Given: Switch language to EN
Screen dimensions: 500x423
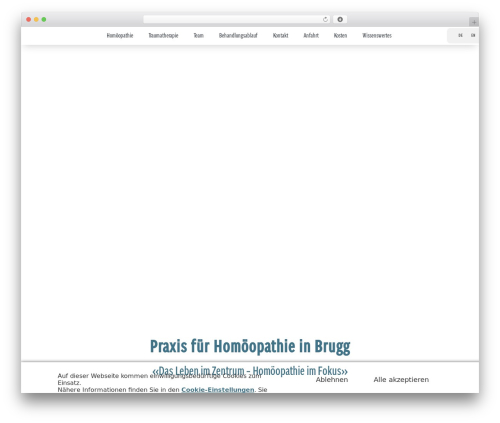Looking at the screenshot, I should [x=473, y=35].
